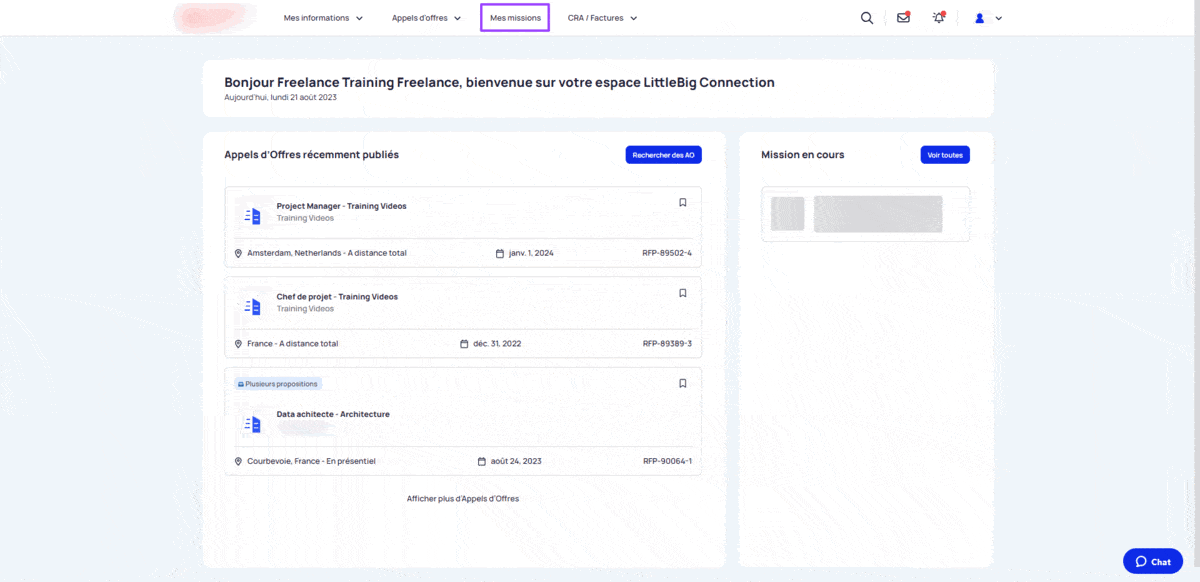1200x582 pixels.
Task: Click the calendar icon beside août 24, 2023
Action: click(x=482, y=461)
